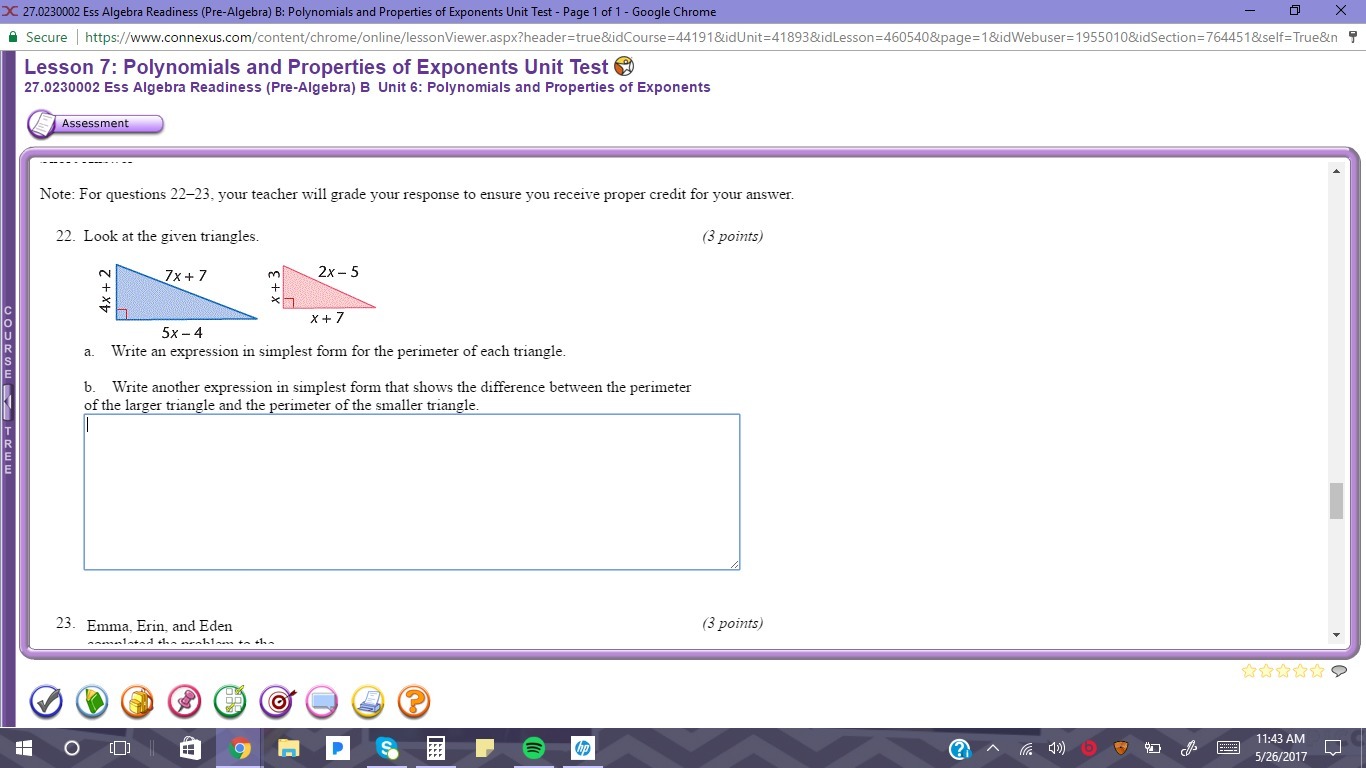The width and height of the screenshot is (1366, 768).
Task: Click in the question 22 answer text box
Action: click(412, 492)
